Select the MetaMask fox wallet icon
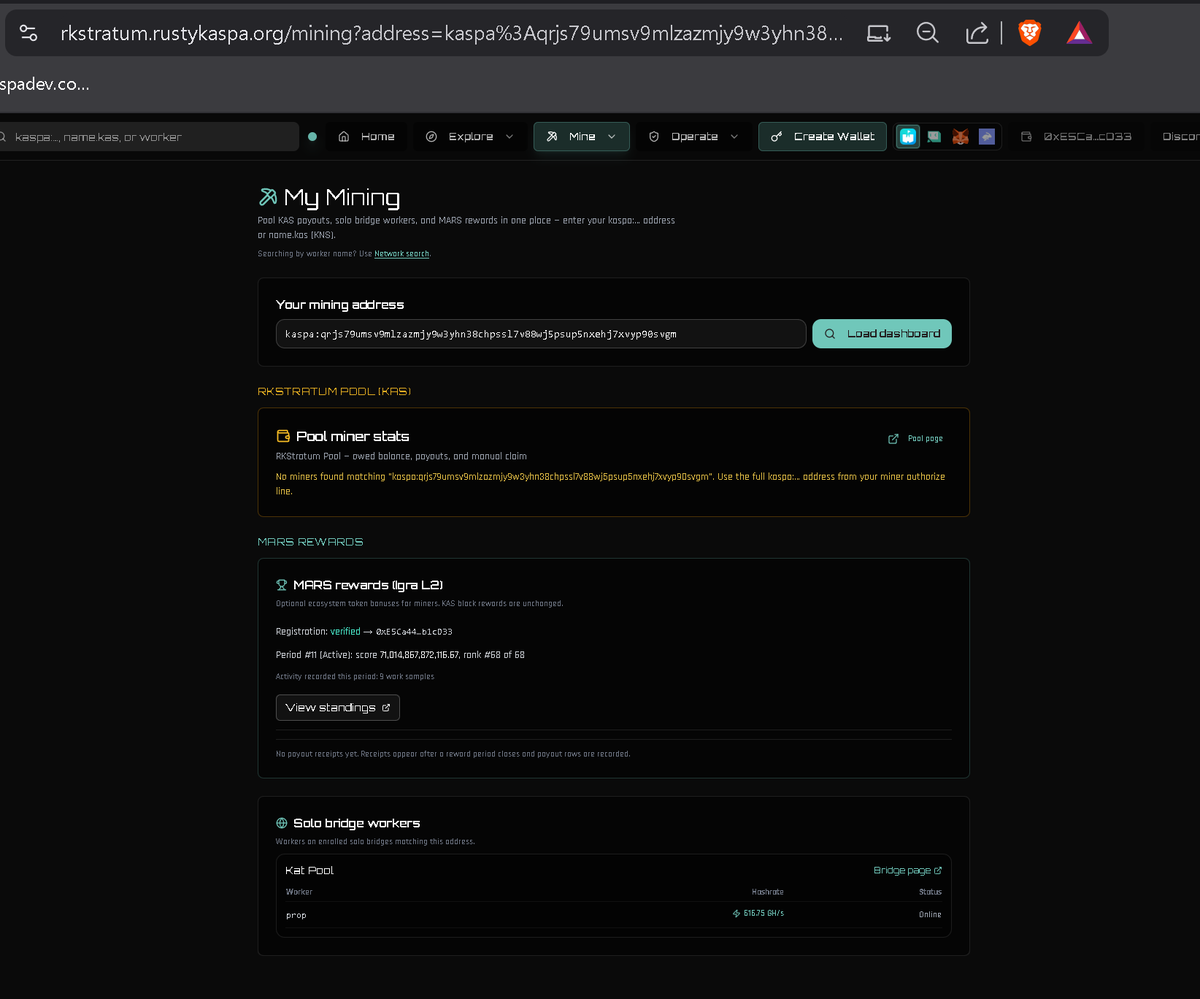 [960, 137]
